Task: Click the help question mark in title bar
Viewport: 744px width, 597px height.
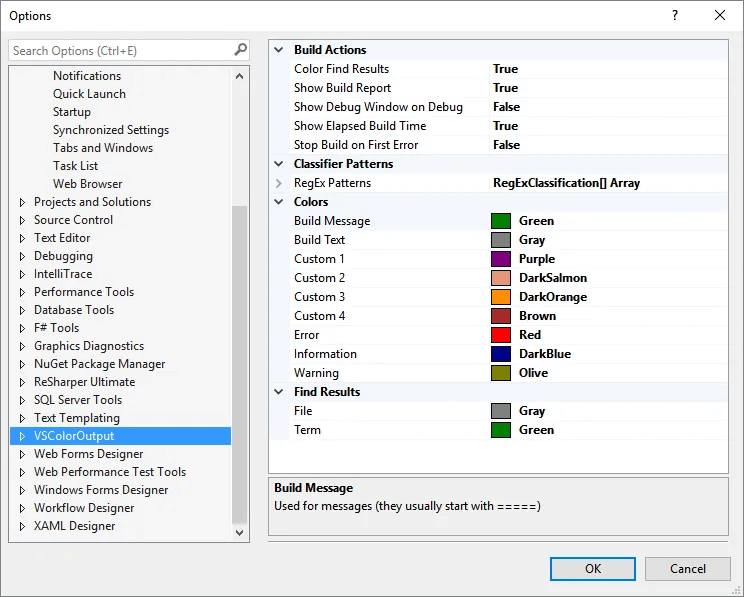Action: [x=675, y=16]
